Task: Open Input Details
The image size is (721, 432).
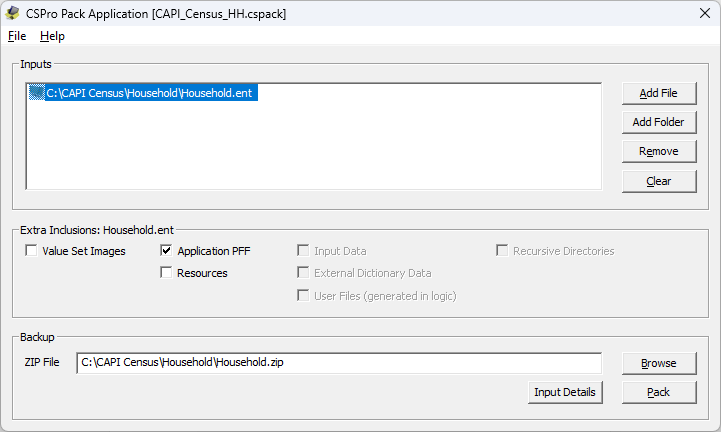Action: 565,392
